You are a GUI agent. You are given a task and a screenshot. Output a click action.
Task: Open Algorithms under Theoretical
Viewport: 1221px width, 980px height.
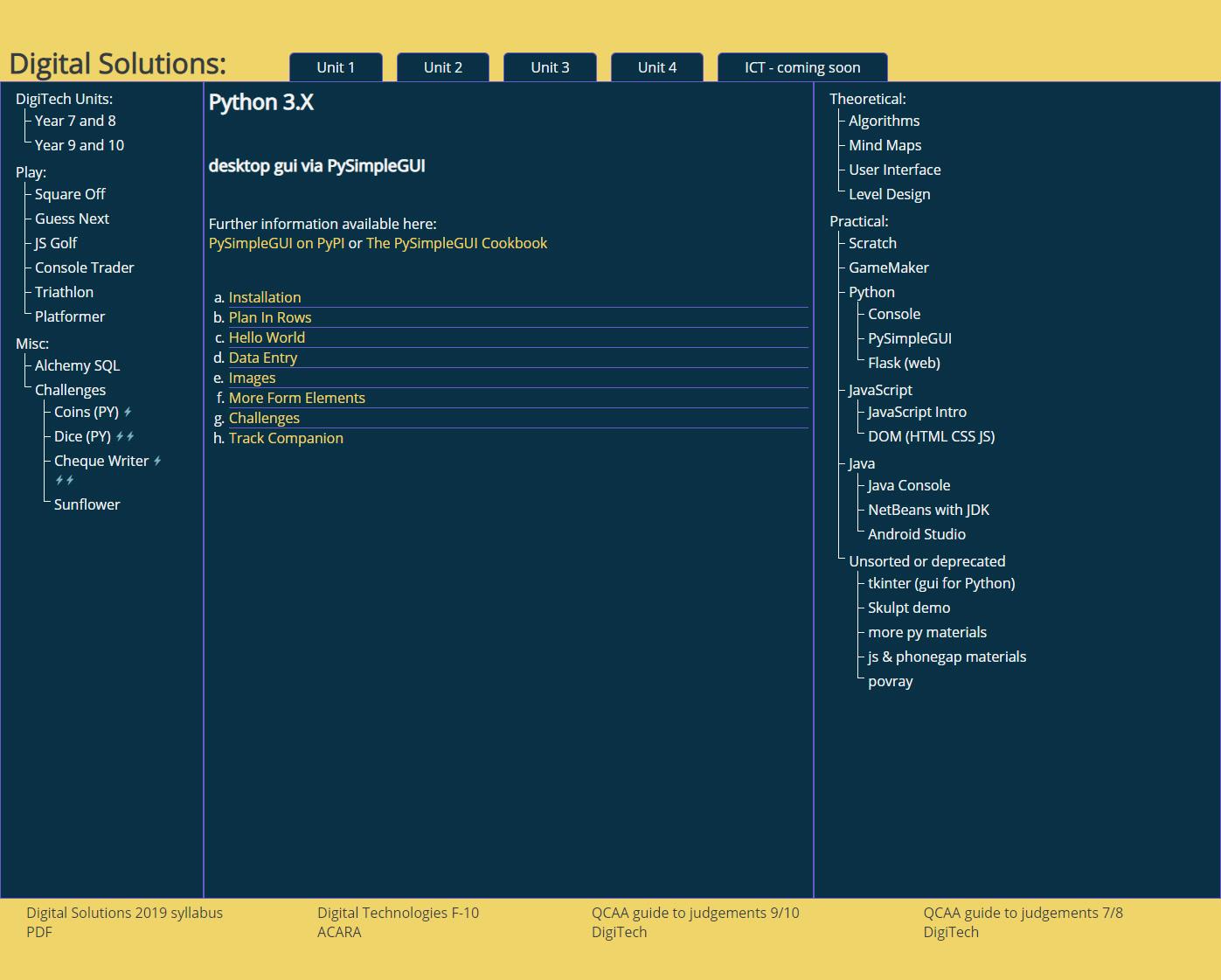pyautogui.click(x=884, y=121)
